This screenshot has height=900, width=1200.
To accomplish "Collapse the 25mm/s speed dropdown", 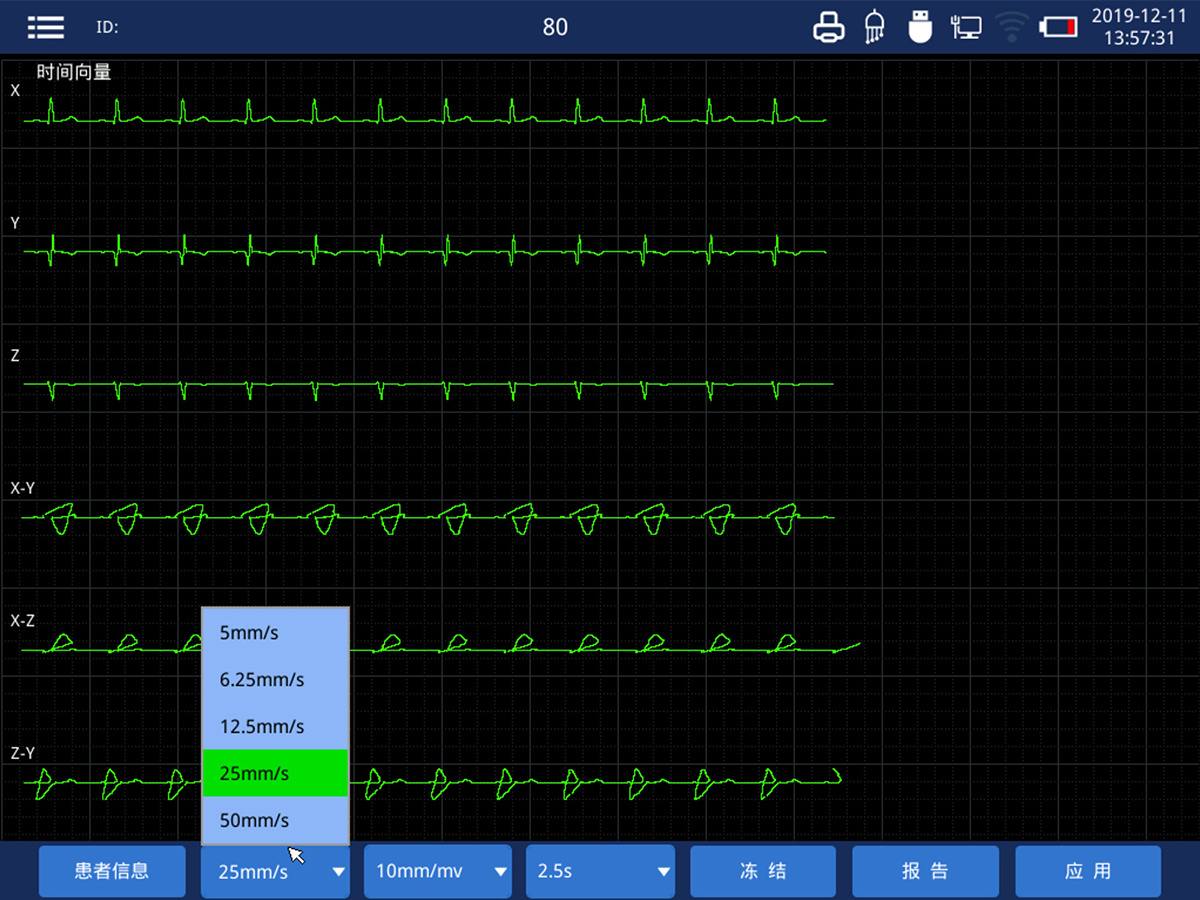I will pos(275,871).
